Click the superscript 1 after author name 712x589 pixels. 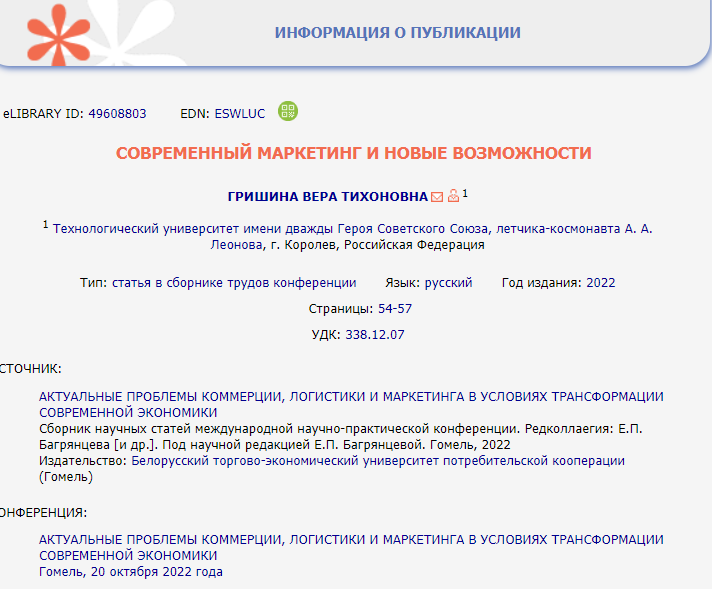(465, 194)
